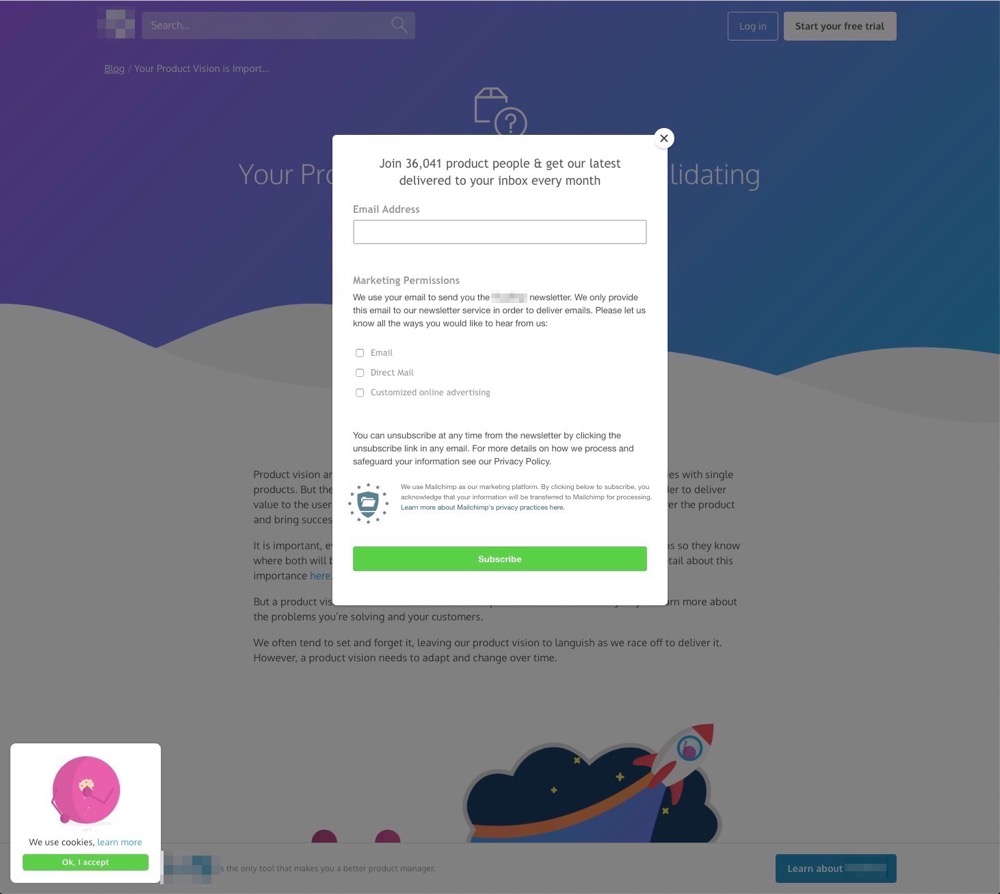Click the pink cookie illustration
The width and height of the screenshot is (1000, 894).
coord(85,790)
